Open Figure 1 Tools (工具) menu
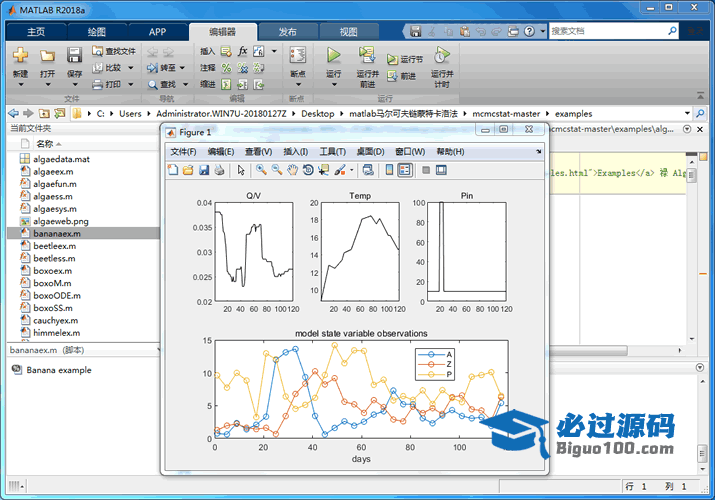The image size is (715, 500). pyautogui.click(x=332, y=151)
